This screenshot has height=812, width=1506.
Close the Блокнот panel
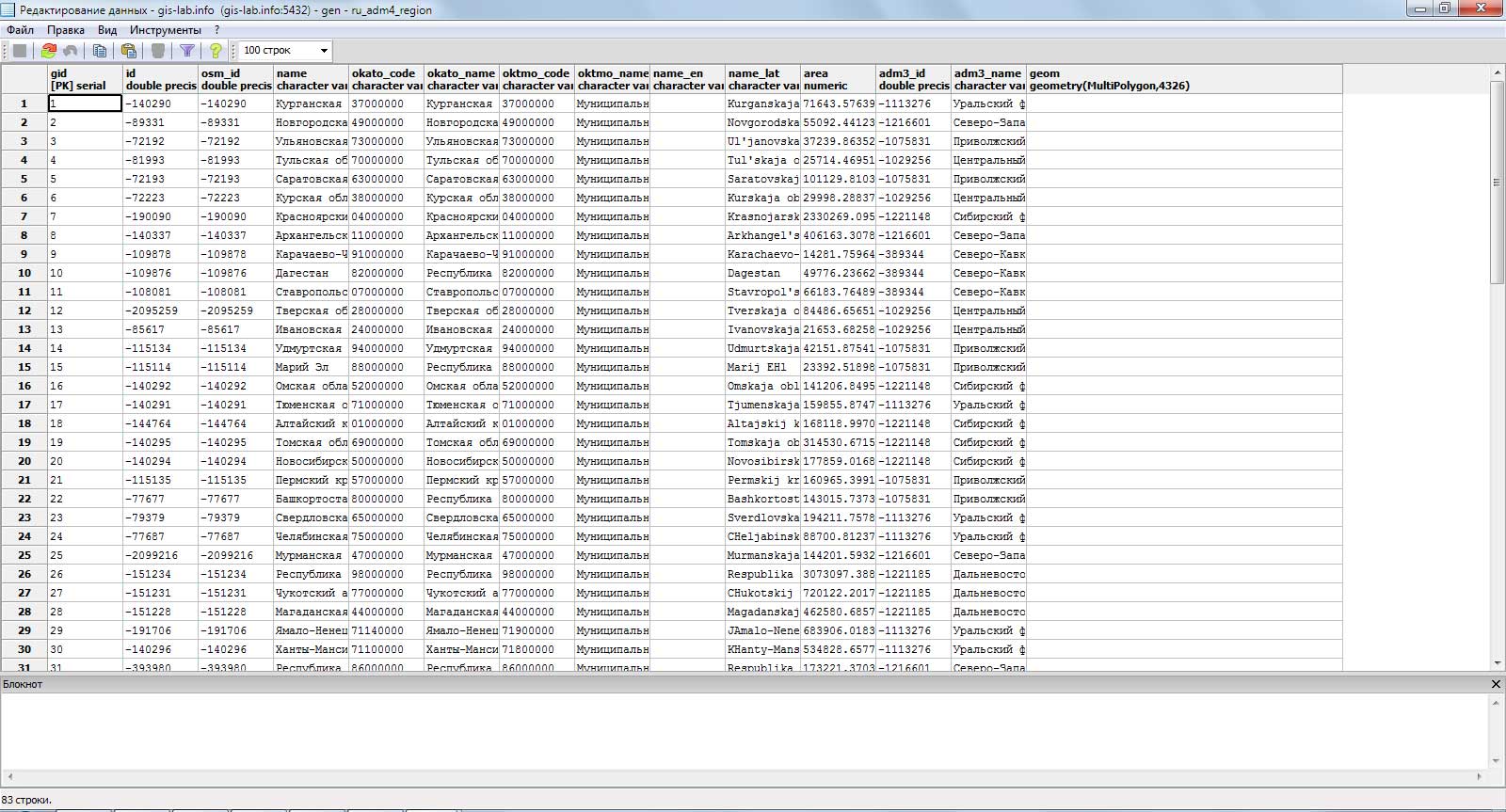[1496, 684]
